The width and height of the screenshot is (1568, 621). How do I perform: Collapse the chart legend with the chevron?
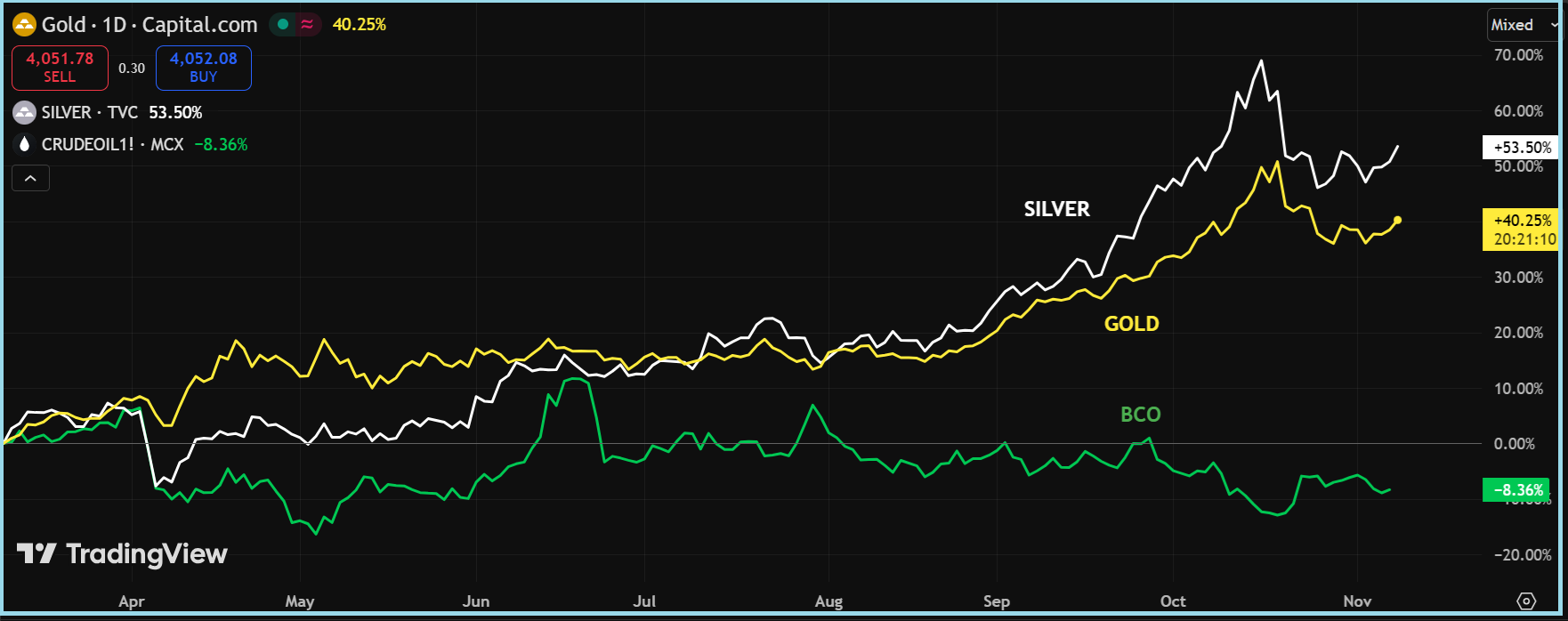coord(30,179)
